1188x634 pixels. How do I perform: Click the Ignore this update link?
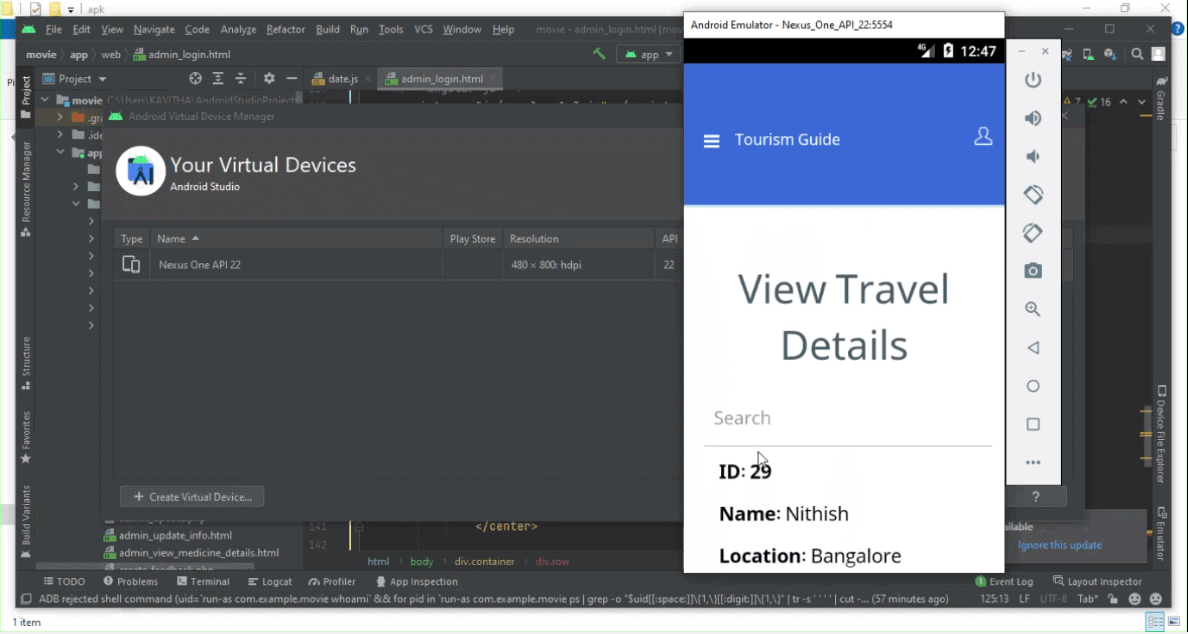(1059, 545)
